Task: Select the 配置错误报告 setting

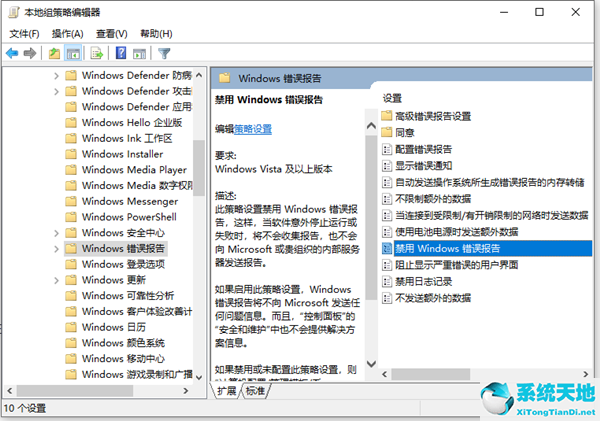Action: click(x=424, y=149)
